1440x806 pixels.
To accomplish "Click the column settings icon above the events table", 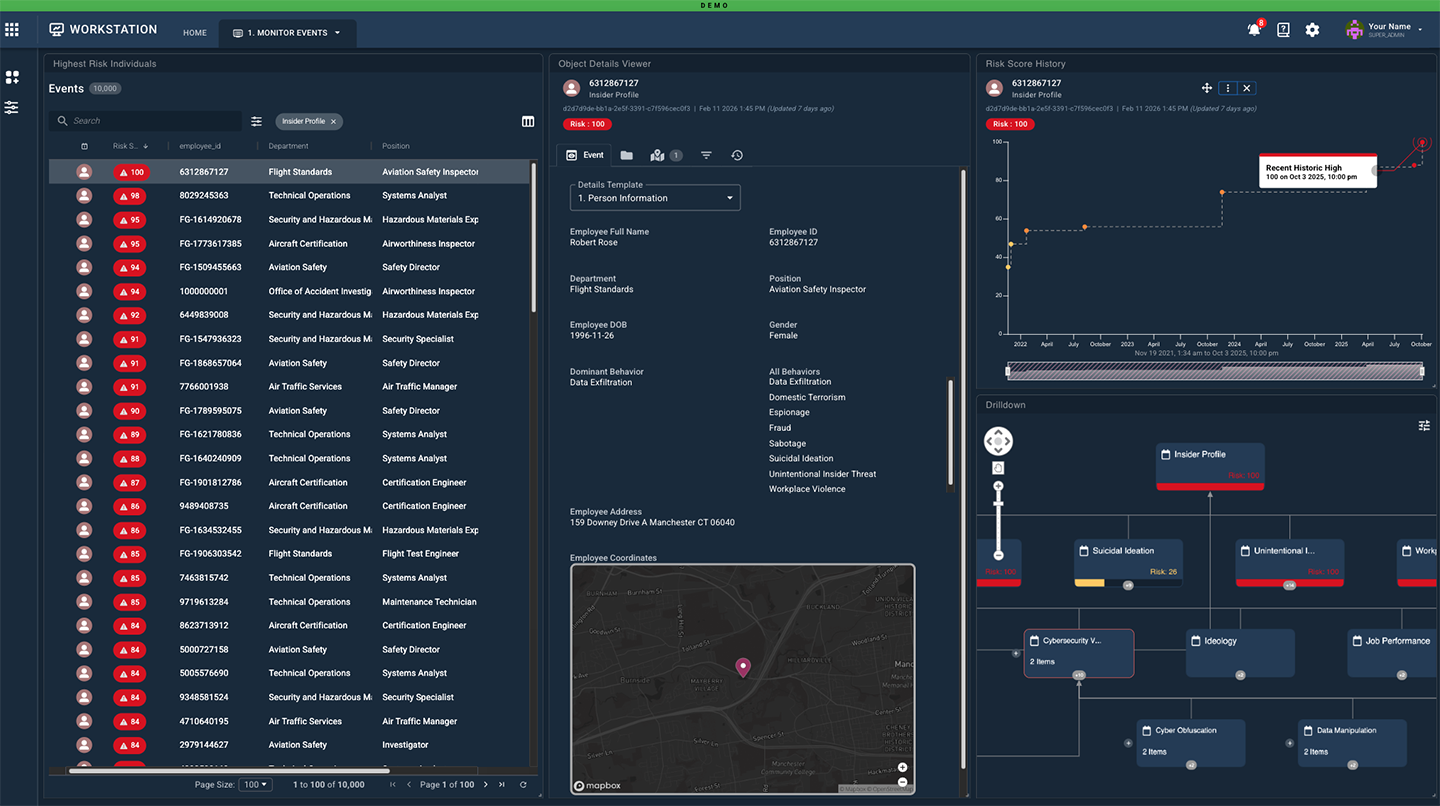I will tap(528, 121).
